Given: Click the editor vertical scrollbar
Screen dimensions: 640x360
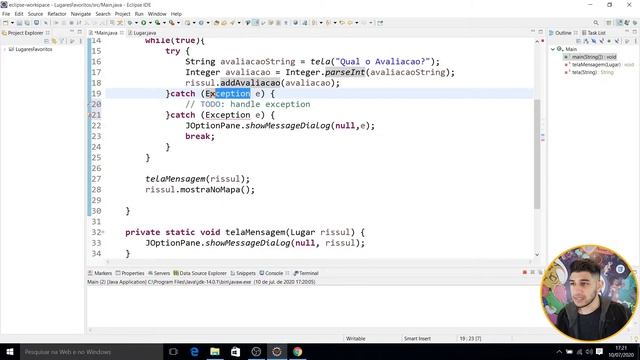Looking at the screenshot, I should (x=537, y=154).
